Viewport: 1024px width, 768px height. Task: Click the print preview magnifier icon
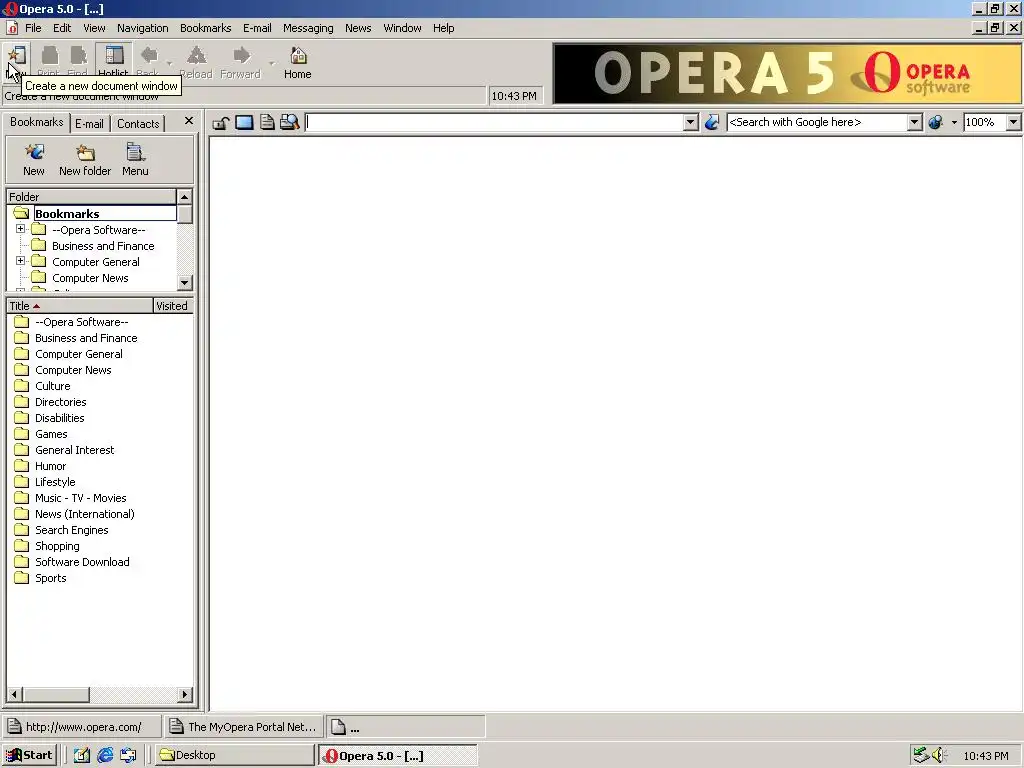(x=289, y=122)
